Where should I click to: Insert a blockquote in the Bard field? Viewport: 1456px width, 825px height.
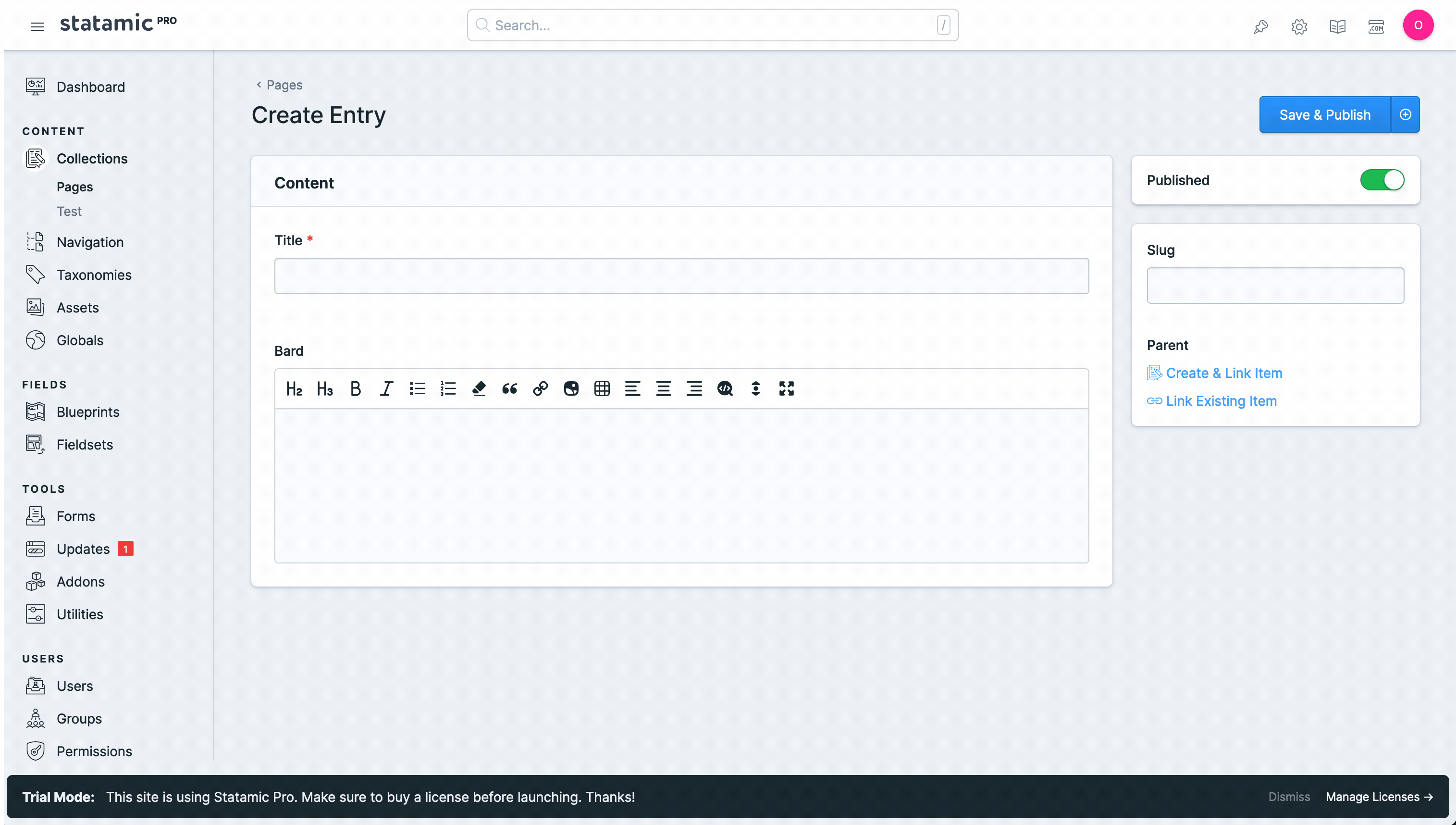pos(509,388)
